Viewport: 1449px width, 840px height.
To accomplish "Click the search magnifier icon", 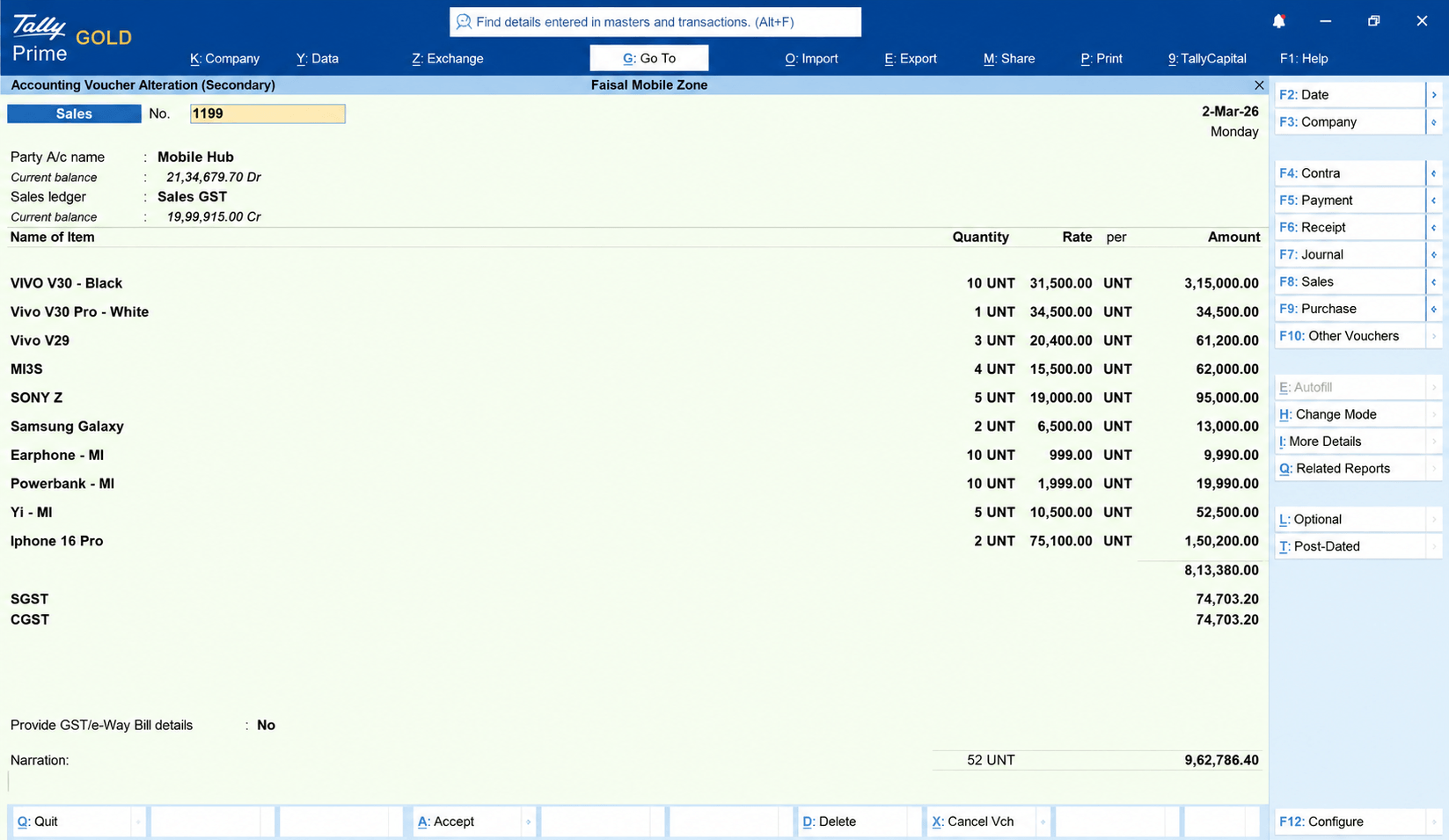I will pos(464,22).
